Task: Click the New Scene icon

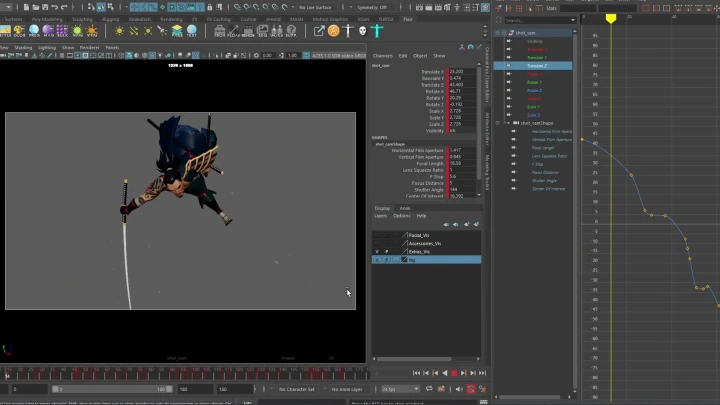Action: coord(26,7)
